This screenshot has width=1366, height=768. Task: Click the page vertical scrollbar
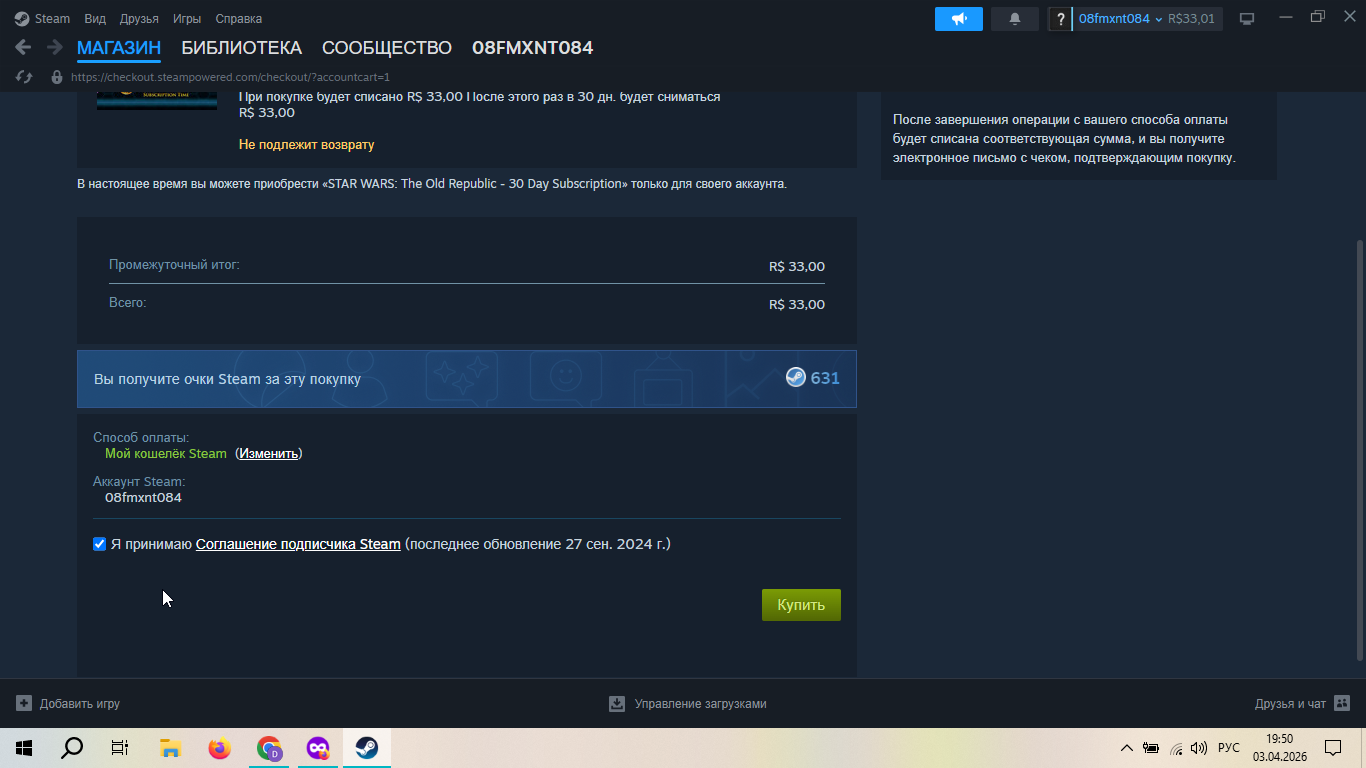1358,450
